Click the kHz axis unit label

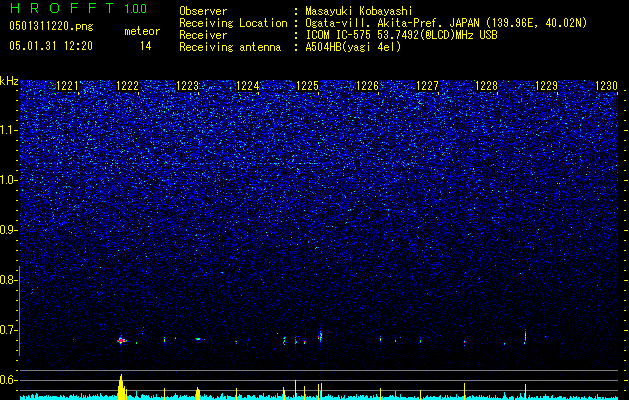[x=9, y=81]
